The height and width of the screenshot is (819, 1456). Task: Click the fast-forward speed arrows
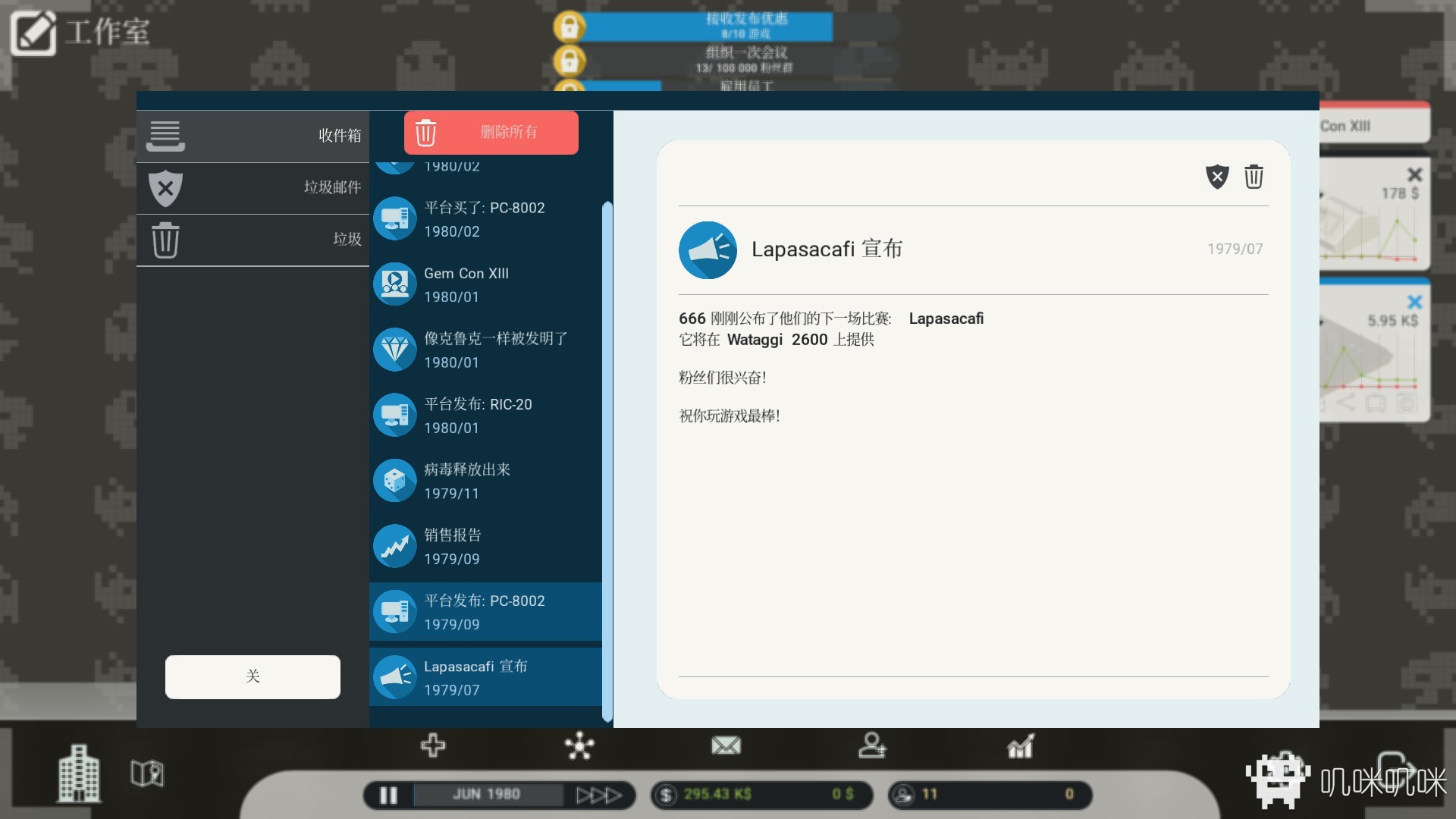[x=598, y=795]
